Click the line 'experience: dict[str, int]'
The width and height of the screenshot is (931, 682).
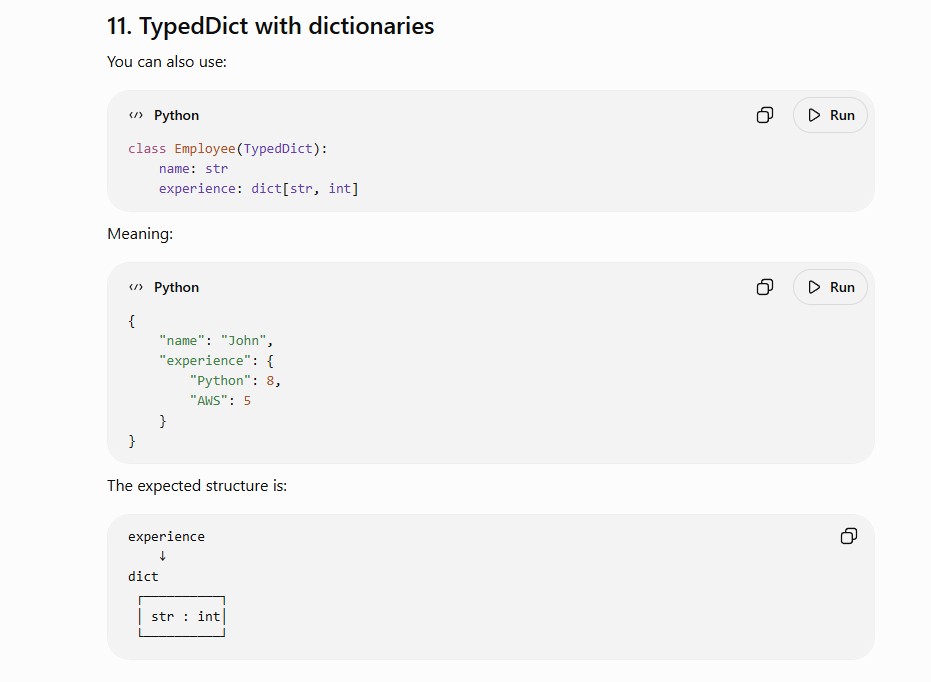click(x=258, y=189)
